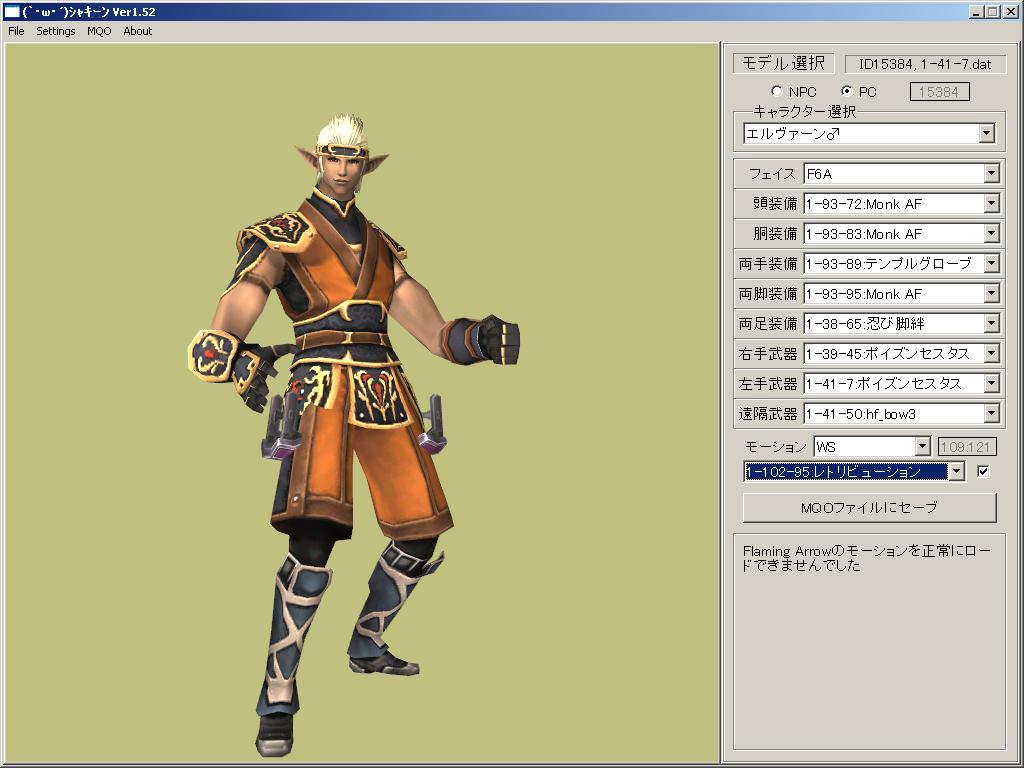Select the PC radio button

[x=847, y=91]
